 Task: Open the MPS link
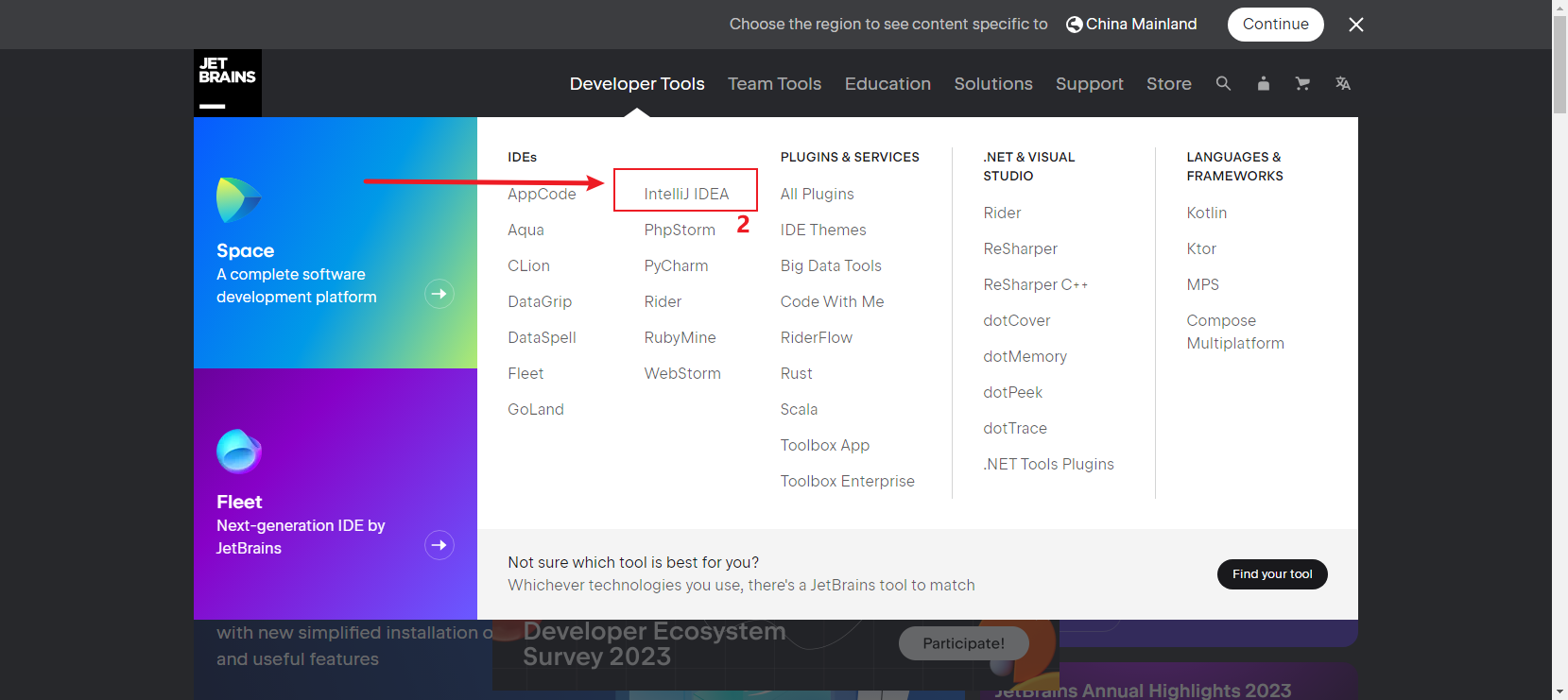click(1203, 284)
